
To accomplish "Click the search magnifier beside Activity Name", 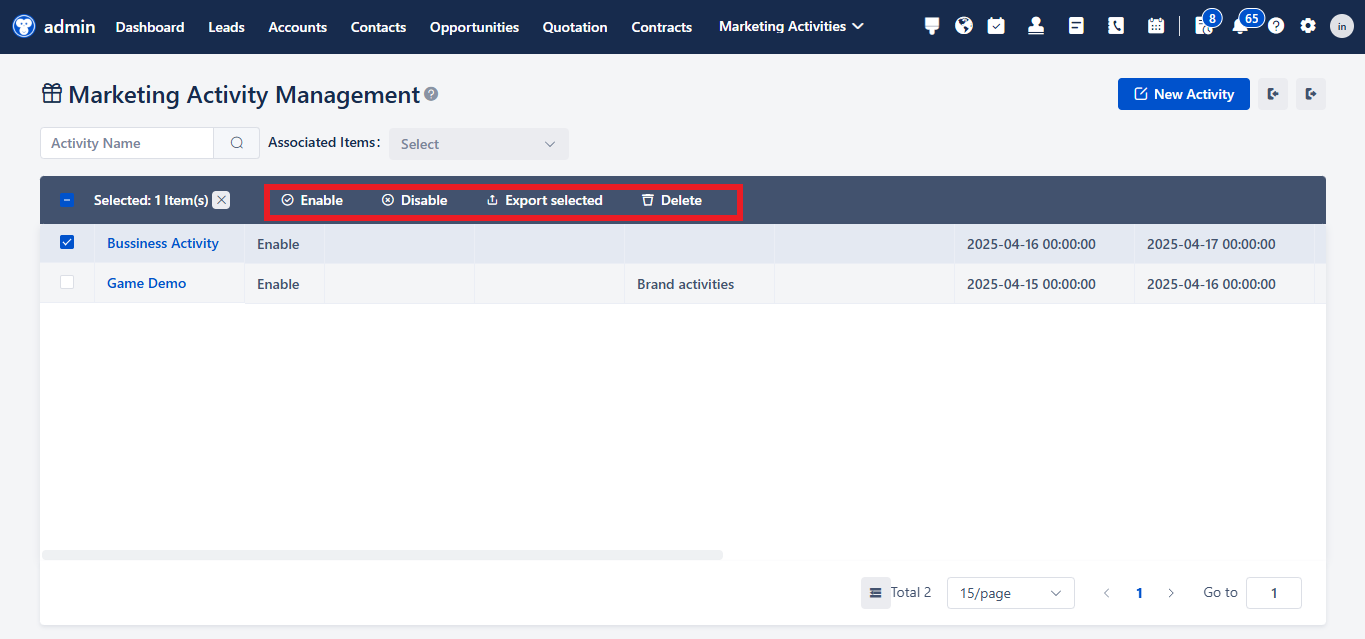I will point(236,143).
